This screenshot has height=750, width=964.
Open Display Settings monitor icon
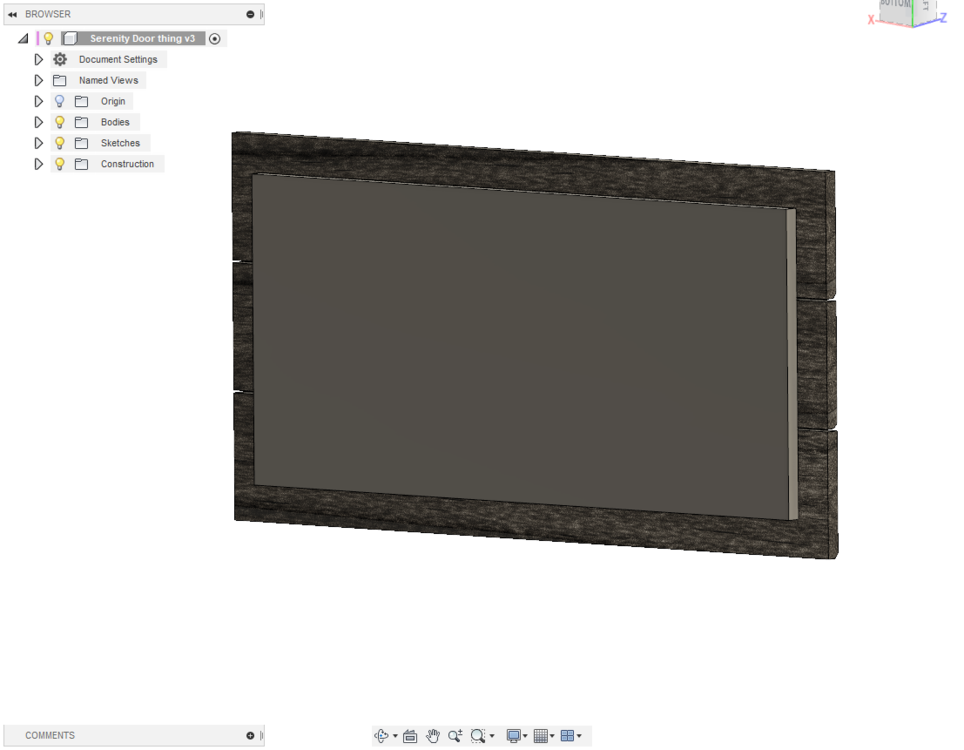click(x=513, y=736)
